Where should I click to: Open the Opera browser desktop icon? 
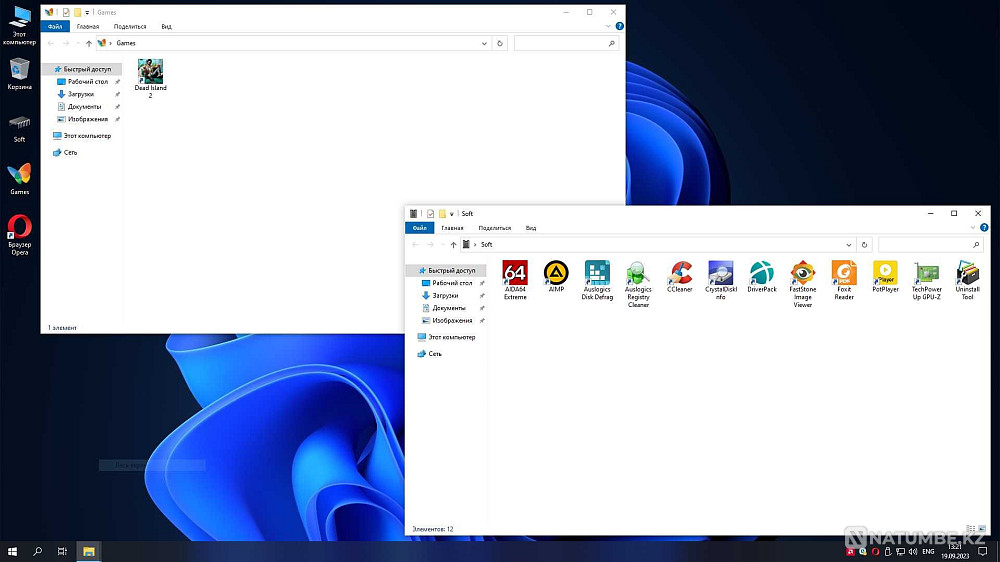20,235
